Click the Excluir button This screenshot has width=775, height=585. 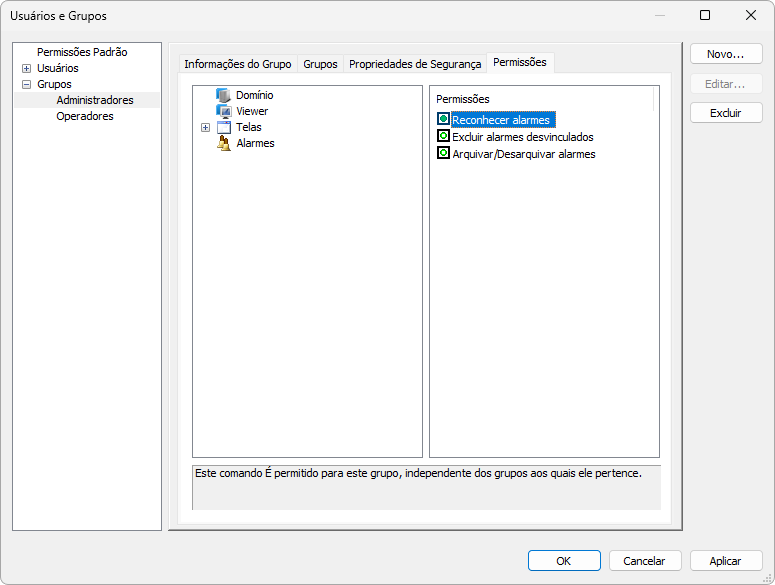point(725,113)
